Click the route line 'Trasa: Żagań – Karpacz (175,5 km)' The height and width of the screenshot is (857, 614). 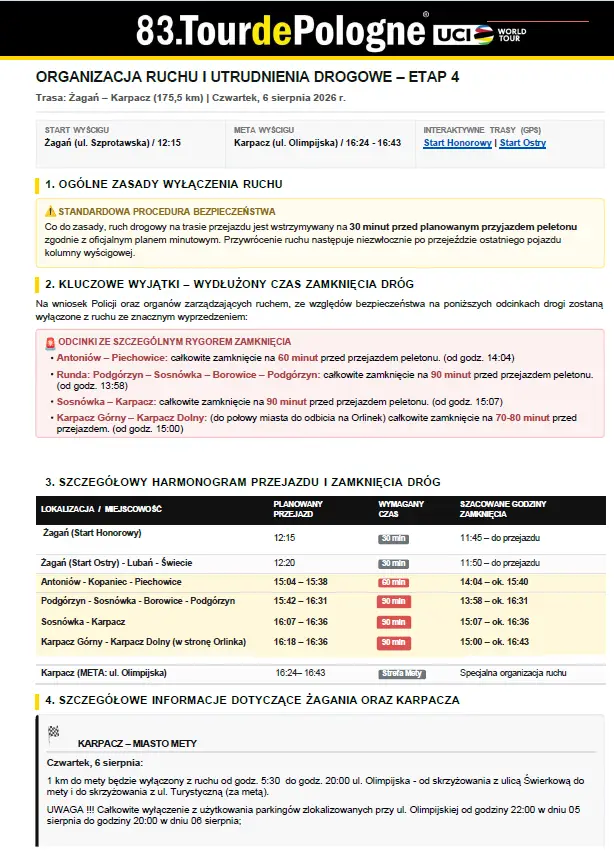tap(120, 98)
